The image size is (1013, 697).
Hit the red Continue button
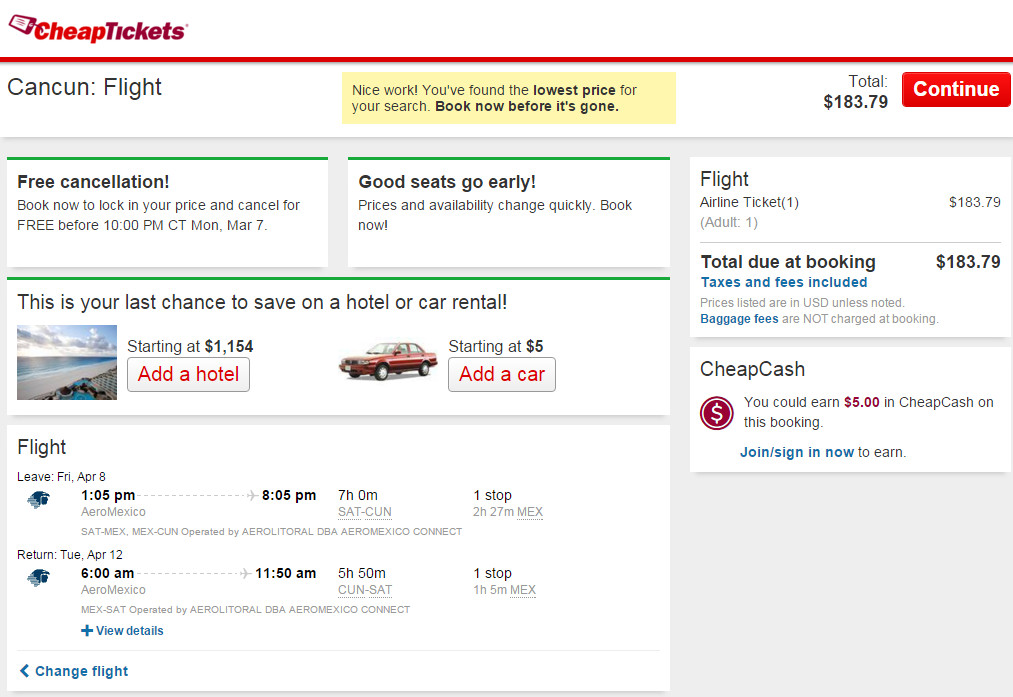pyautogui.click(x=956, y=89)
